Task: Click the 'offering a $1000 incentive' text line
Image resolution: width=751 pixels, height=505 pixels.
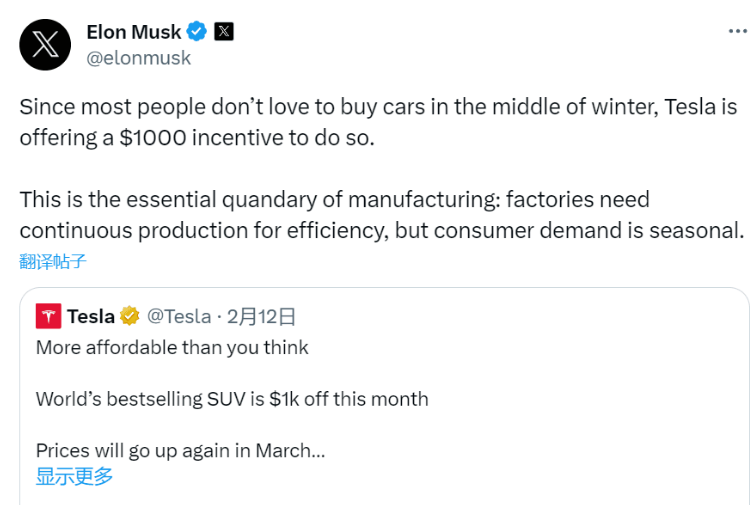Action: coord(196,137)
